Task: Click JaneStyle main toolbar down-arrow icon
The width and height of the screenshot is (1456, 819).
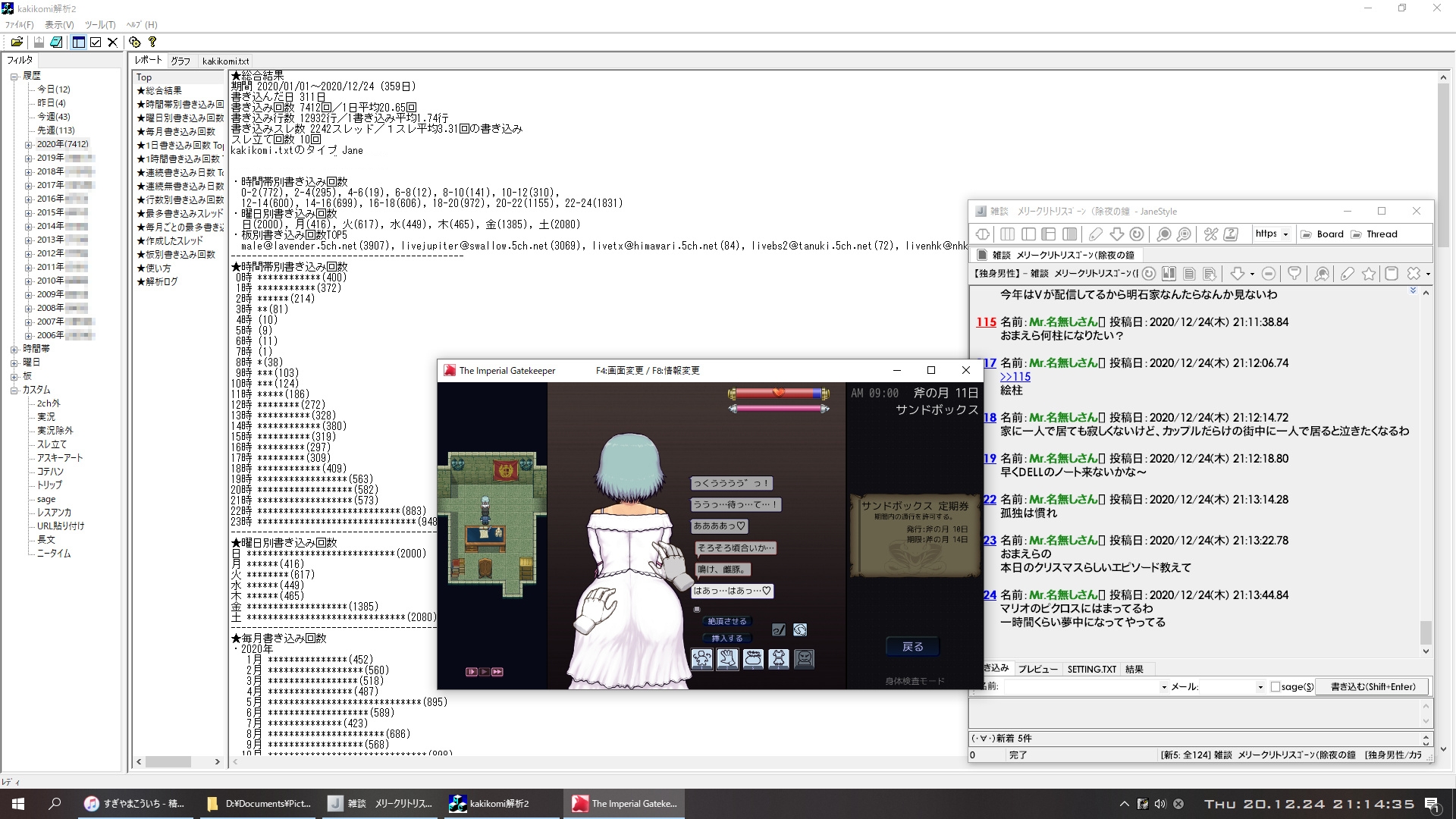Action: 1116,234
